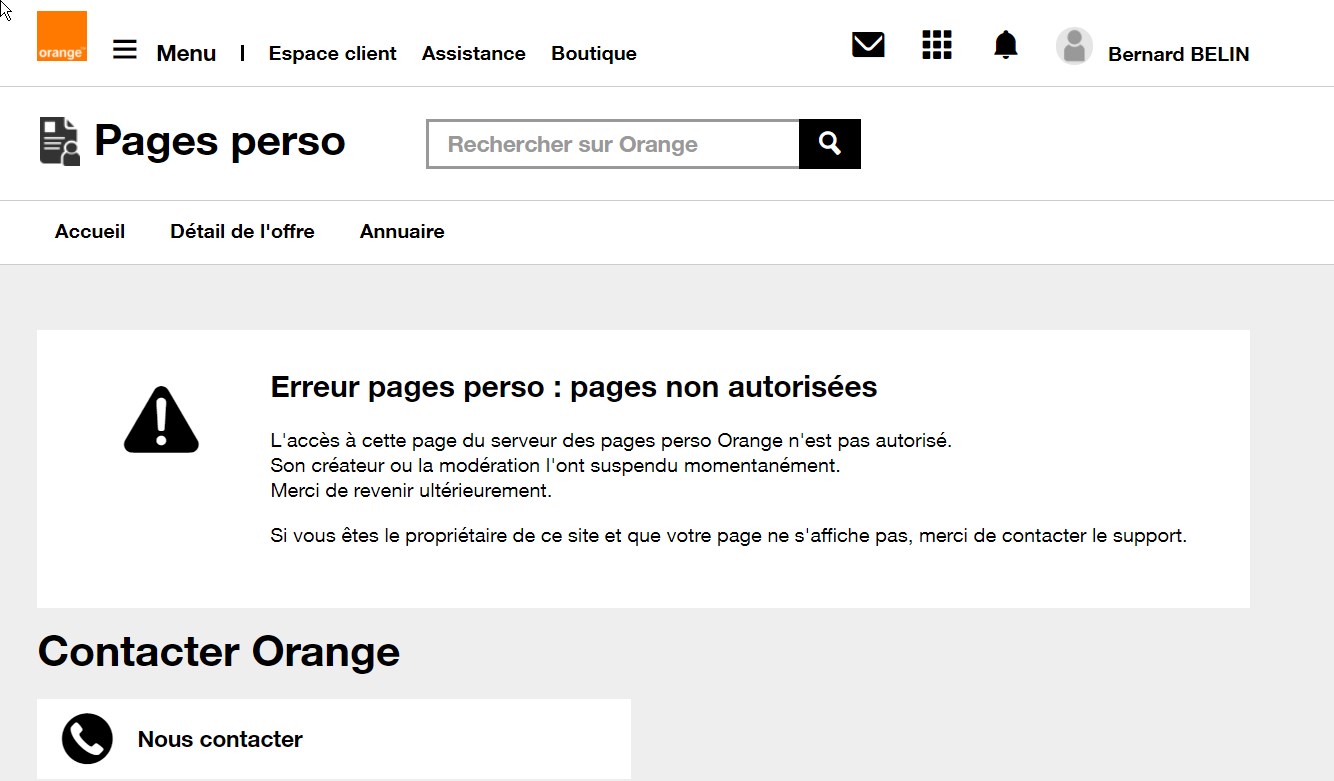Switch to the Accueil tab
The width and height of the screenshot is (1334, 781).
(90, 231)
